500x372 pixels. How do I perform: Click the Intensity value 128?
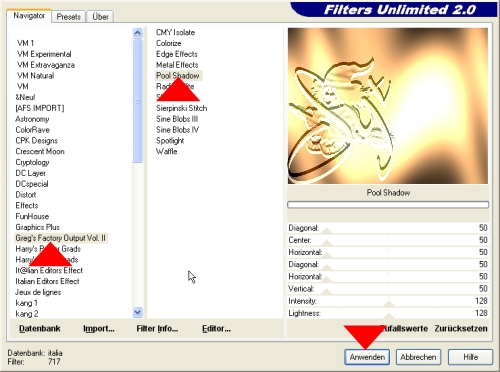[x=481, y=301]
